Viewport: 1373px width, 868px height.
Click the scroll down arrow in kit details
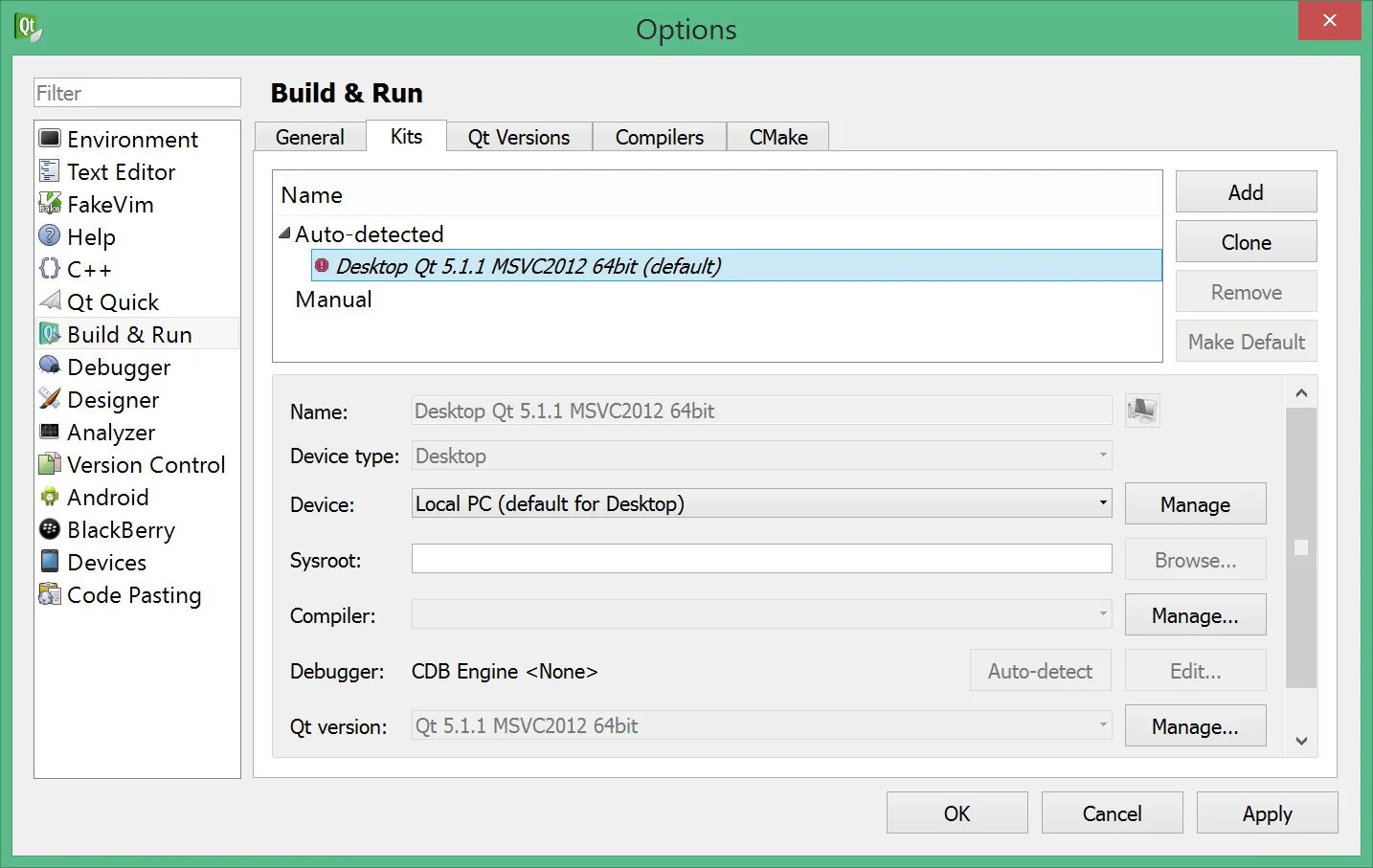click(1301, 741)
